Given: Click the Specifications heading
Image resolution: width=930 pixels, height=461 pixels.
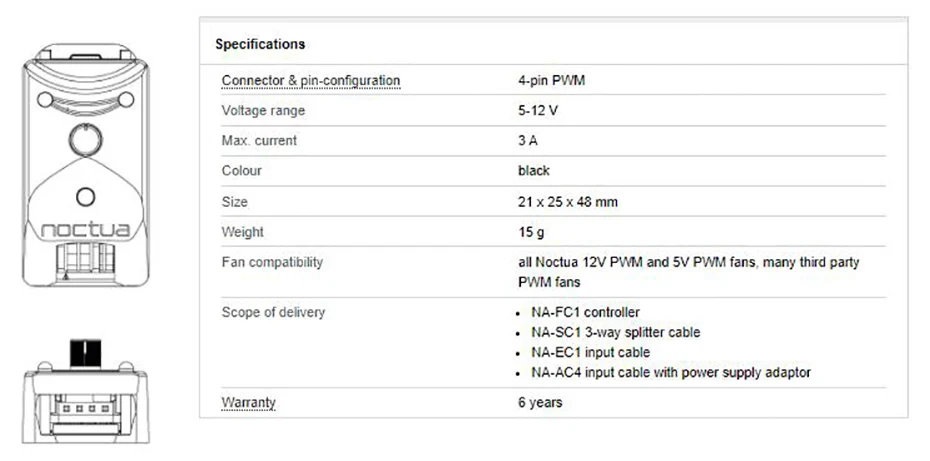Looking at the screenshot, I should [x=260, y=44].
